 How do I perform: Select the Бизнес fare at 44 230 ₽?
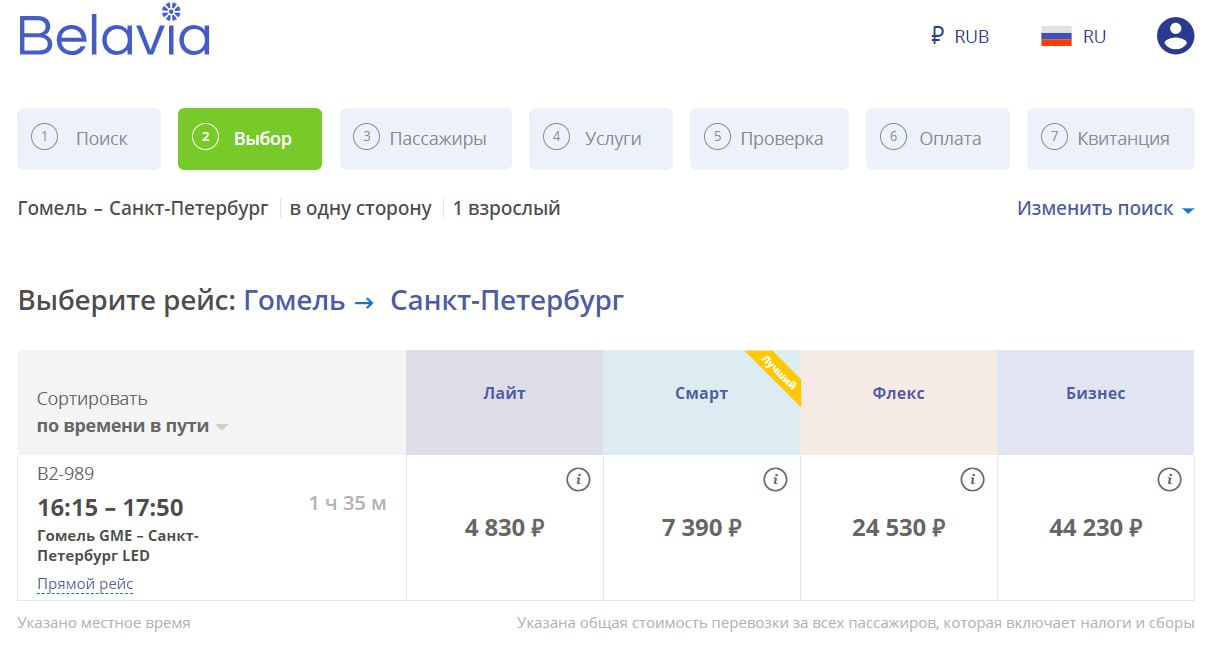(1095, 528)
